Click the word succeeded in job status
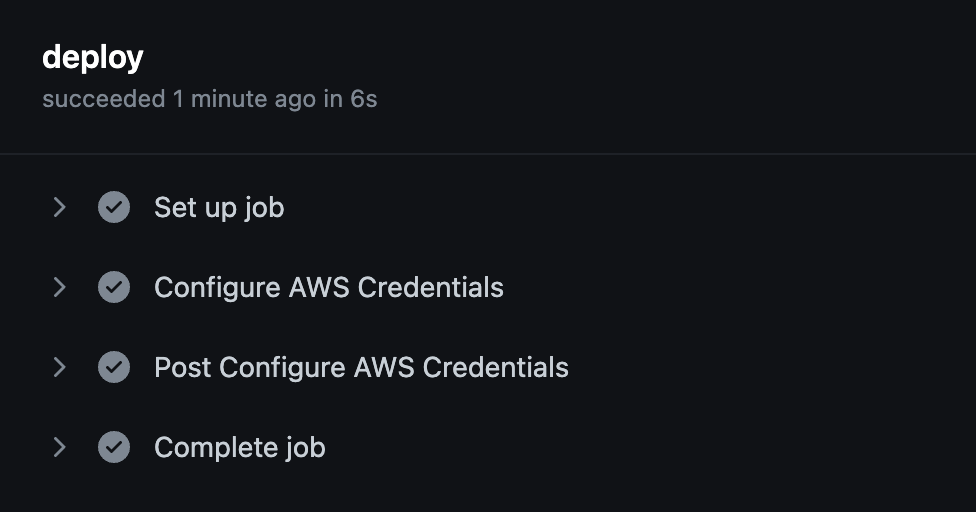Viewport: 976px width, 512px height. 103,99
